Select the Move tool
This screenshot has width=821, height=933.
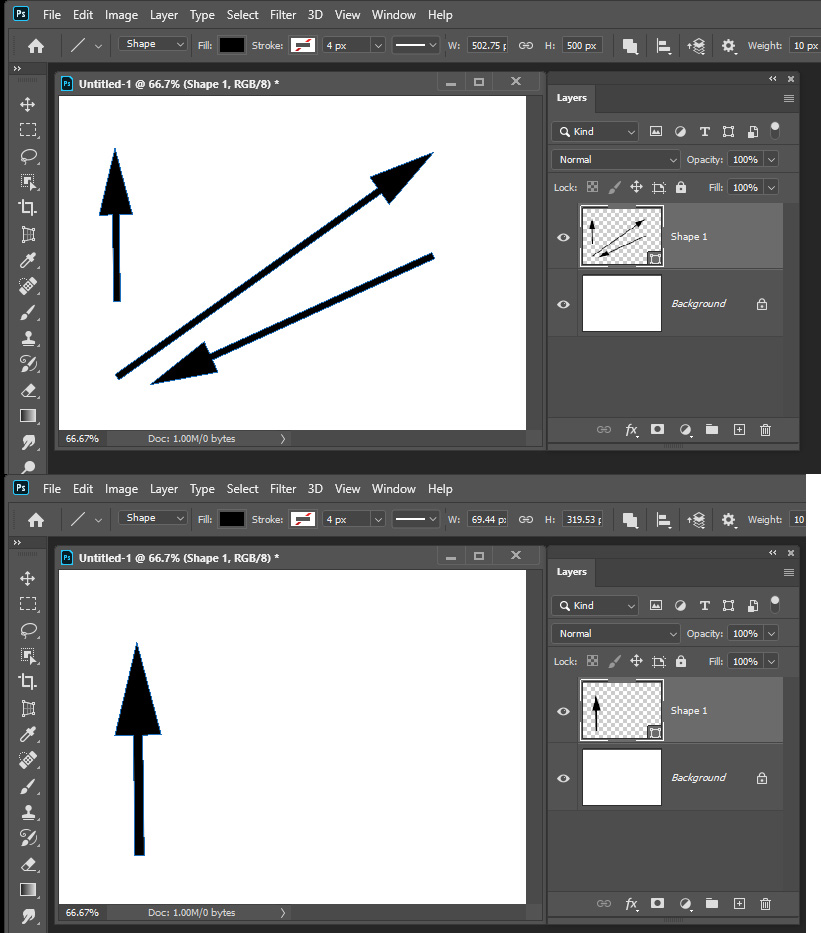(27, 104)
